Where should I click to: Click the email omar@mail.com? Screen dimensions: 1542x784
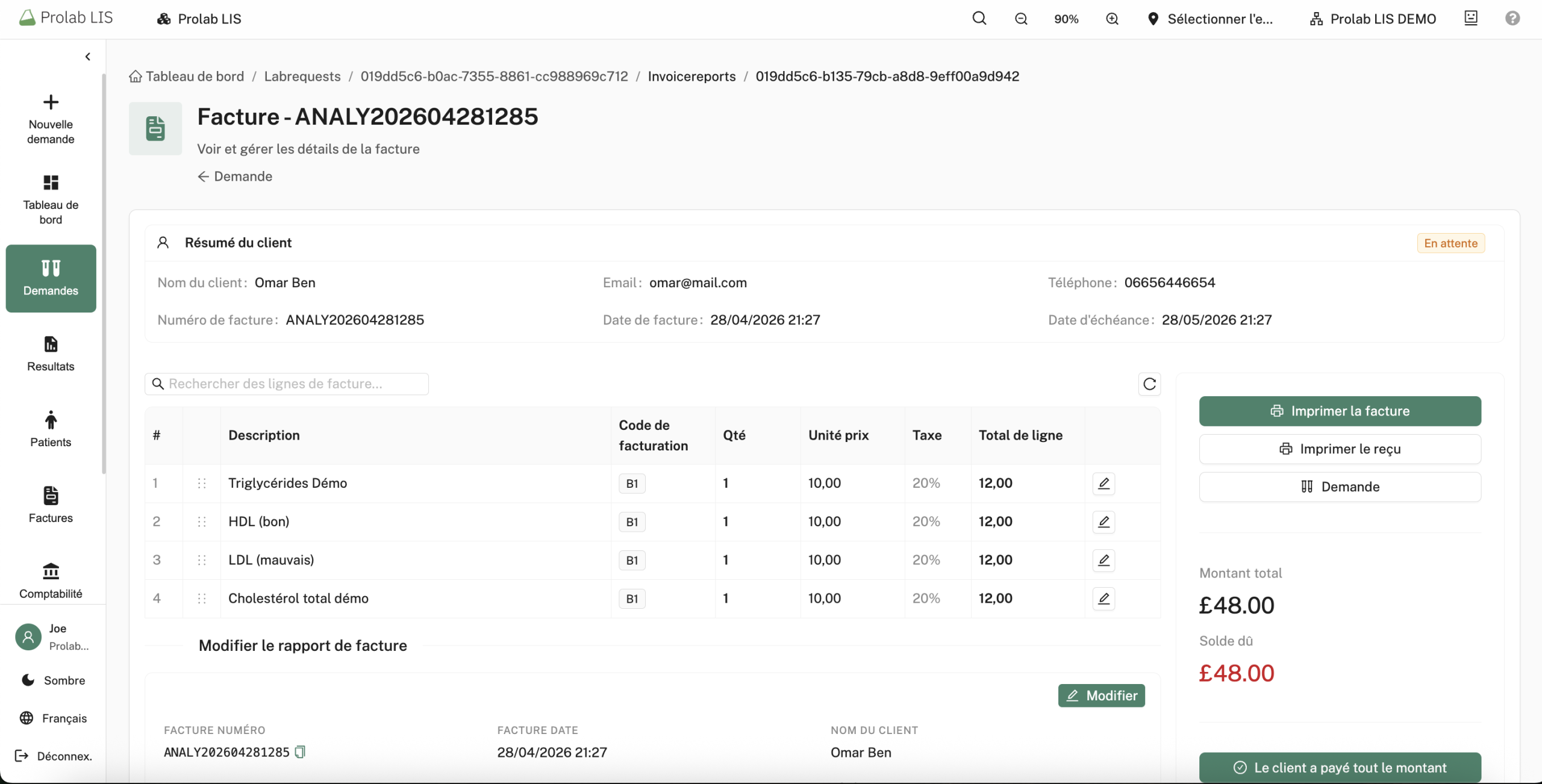pyautogui.click(x=698, y=283)
